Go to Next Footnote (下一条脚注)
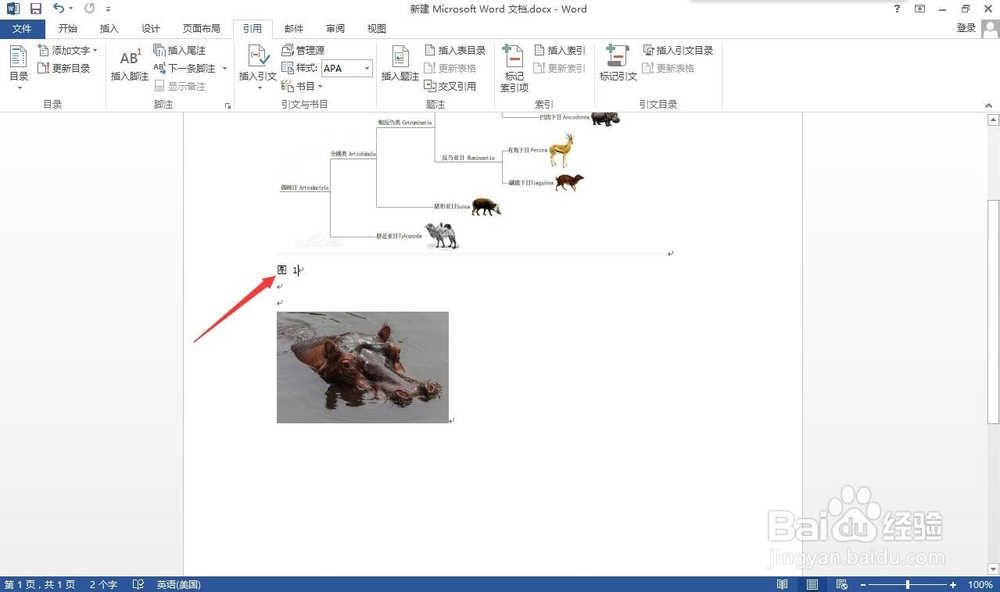This screenshot has width=1000, height=592. (x=186, y=68)
